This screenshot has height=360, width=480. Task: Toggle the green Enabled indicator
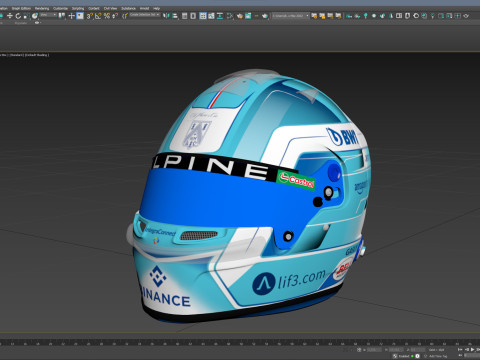pyautogui.click(x=412, y=356)
